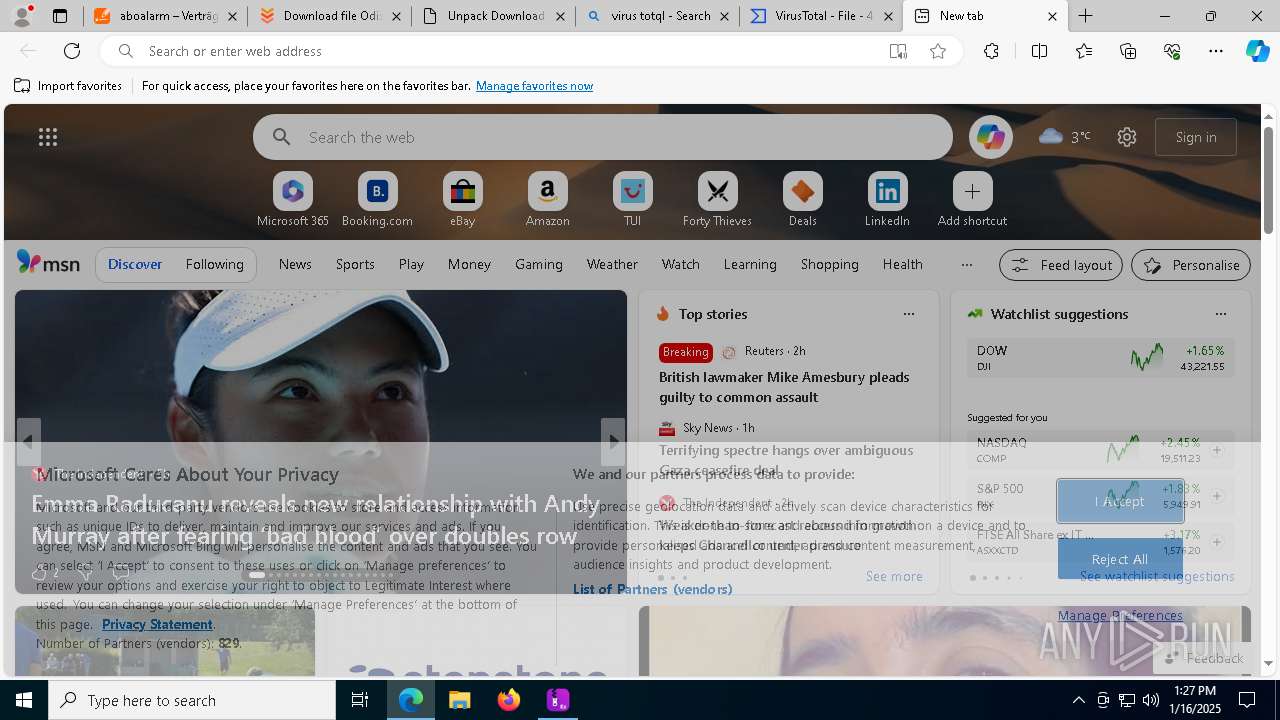Open Privacy Statement link
Screen dimensions: 1280x720
(157, 624)
